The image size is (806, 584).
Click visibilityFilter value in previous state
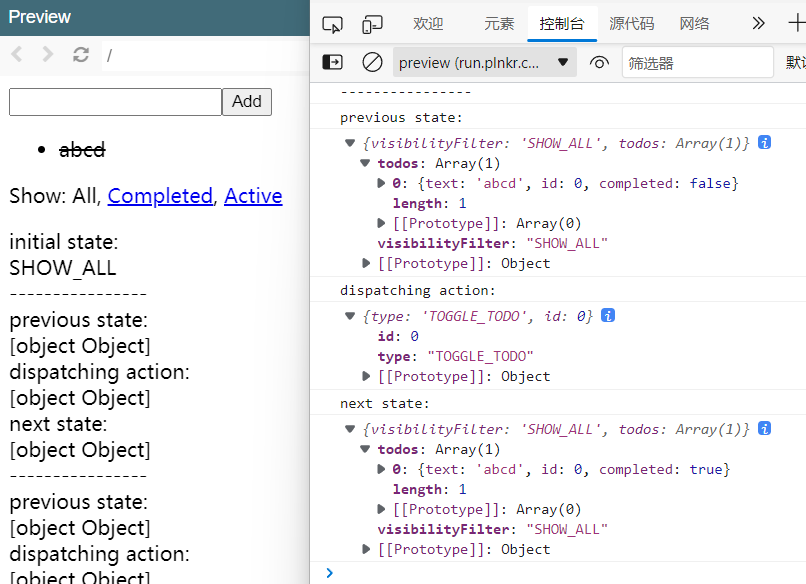[x=567, y=243]
